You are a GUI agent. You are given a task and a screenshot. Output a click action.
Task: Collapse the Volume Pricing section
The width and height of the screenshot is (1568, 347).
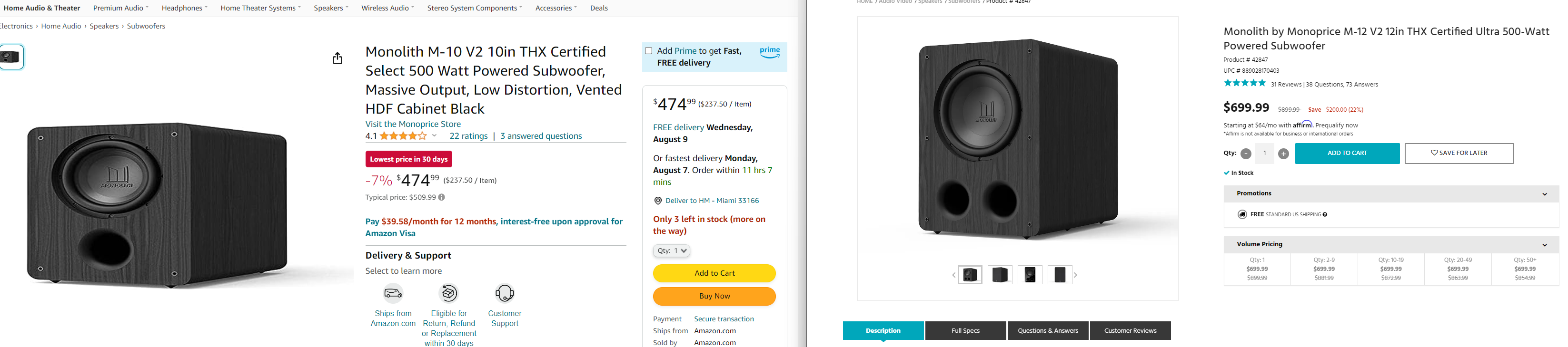coord(1544,245)
